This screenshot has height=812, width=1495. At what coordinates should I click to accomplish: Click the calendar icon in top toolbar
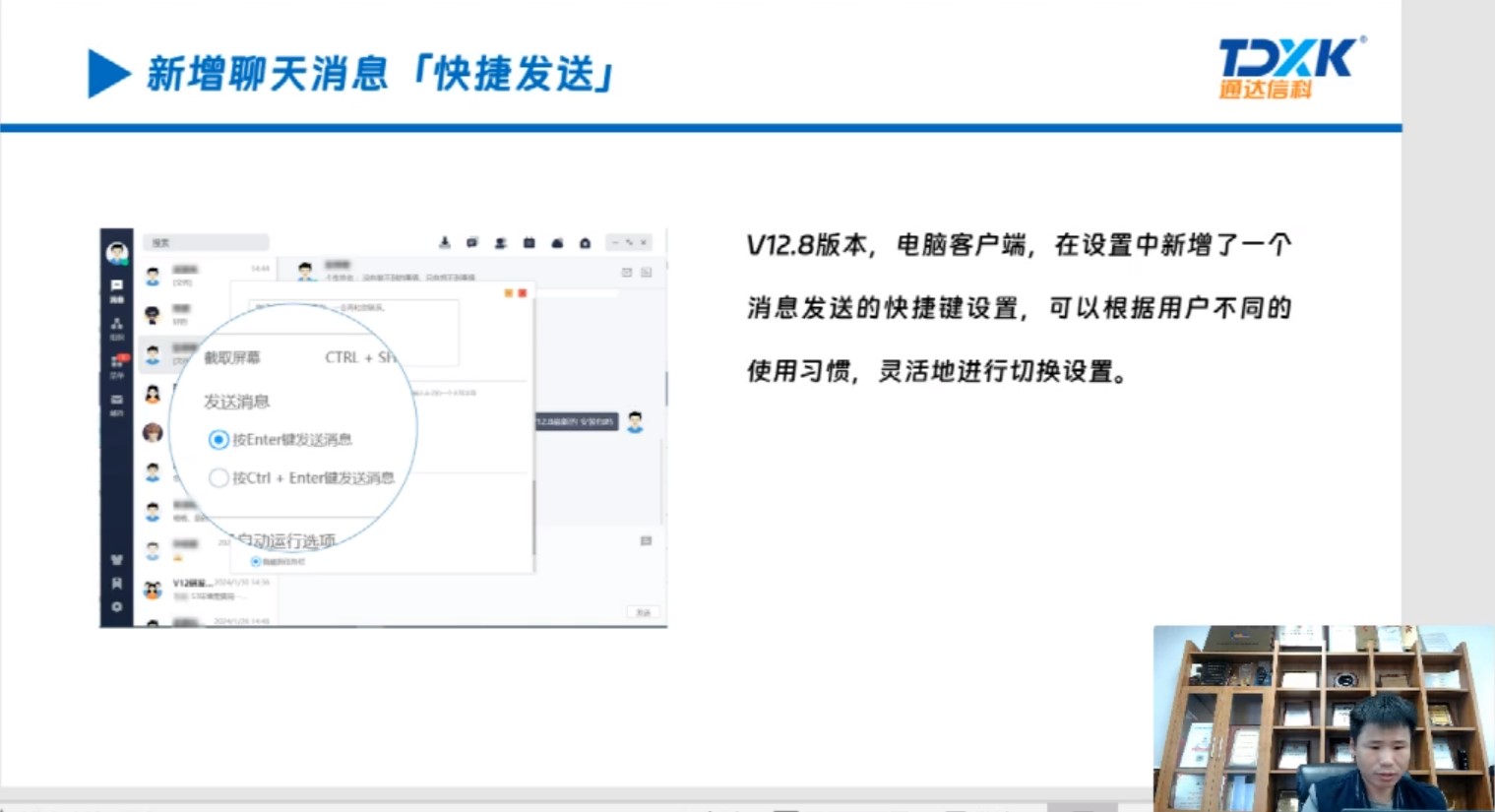click(x=529, y=242)
